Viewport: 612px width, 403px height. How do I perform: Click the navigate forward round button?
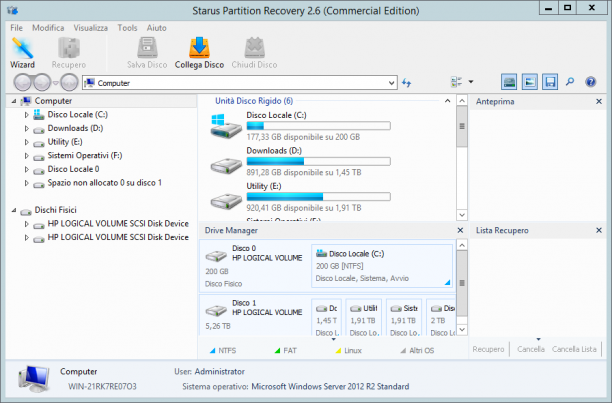pyautogui.click(x=42, y=82)
